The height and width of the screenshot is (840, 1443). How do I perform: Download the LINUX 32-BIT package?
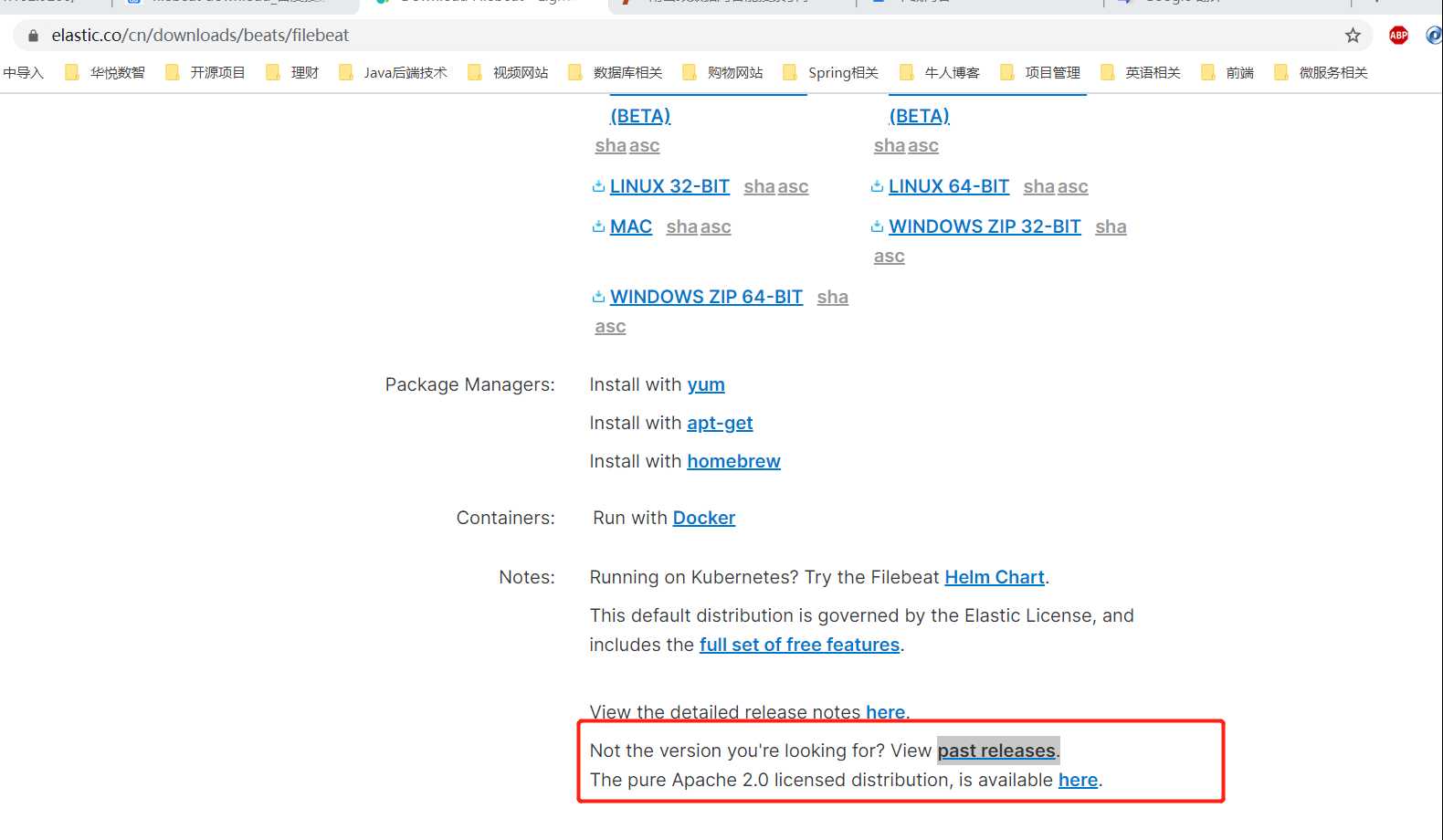[669, 186]
